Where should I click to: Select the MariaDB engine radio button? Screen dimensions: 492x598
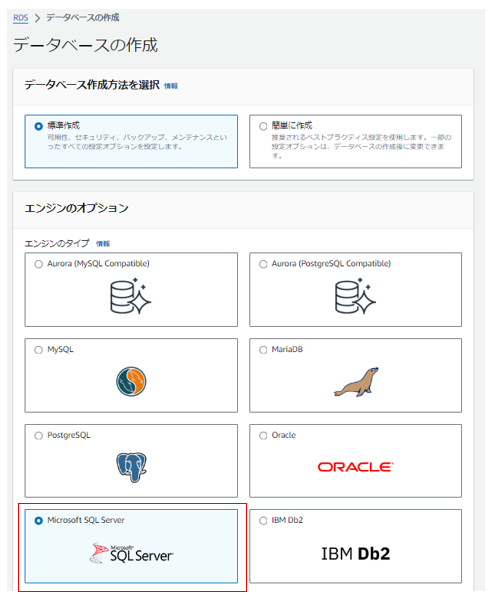click(263, 350)
